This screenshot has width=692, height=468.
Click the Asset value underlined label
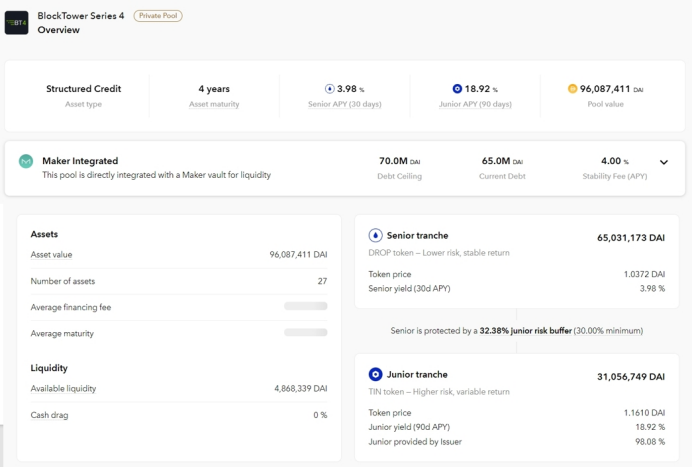[52, 255]
